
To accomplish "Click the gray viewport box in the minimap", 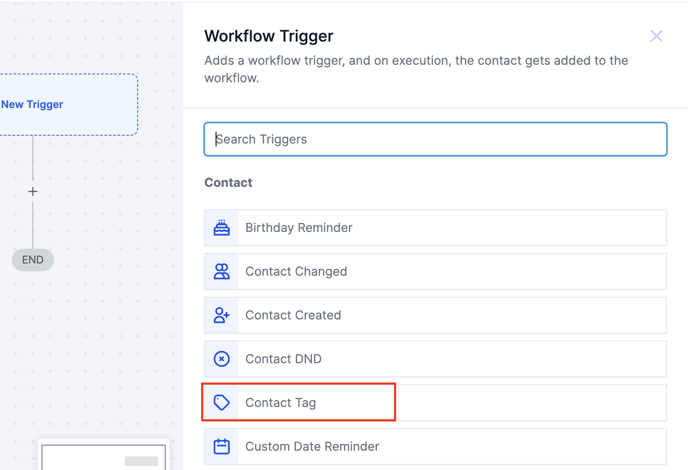I will coord(141,461).
